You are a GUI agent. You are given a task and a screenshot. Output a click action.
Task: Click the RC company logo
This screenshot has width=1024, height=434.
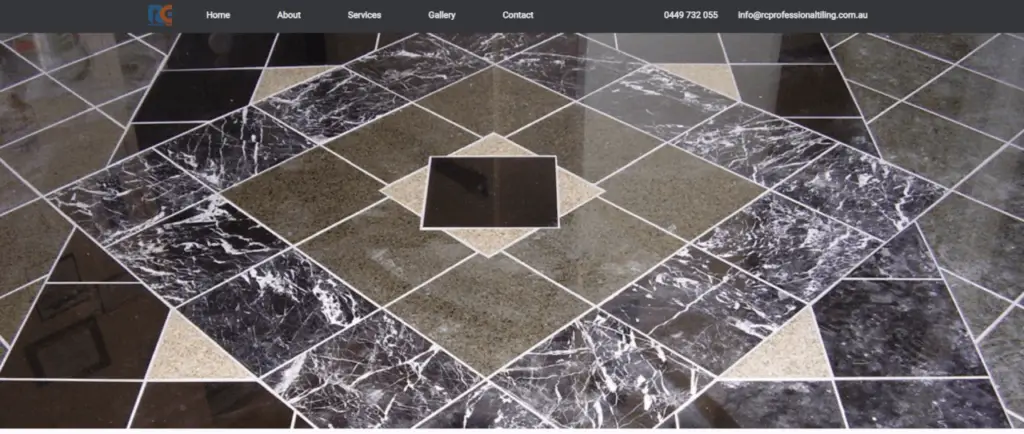click(160, 15)
